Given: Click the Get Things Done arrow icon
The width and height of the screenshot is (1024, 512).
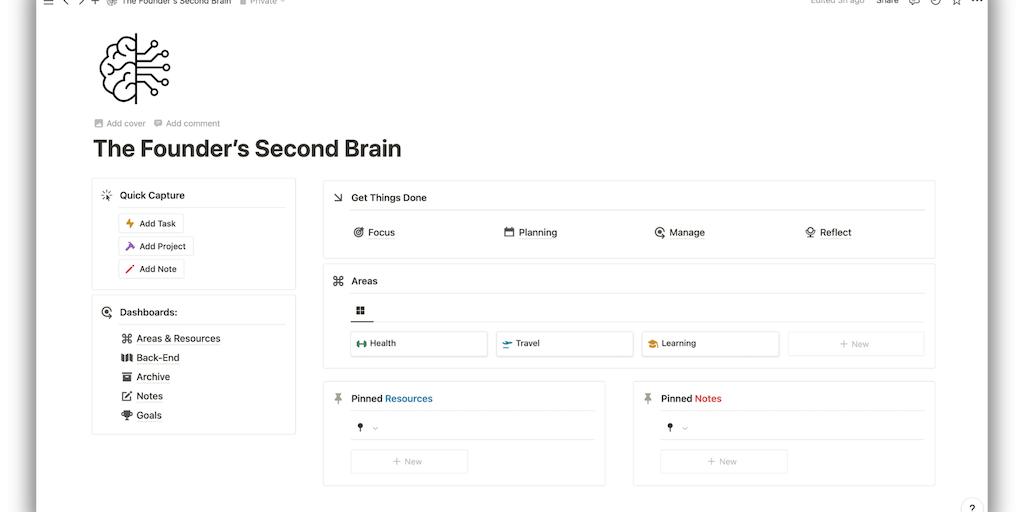Looking at the screenshot, I should (338, 197).
